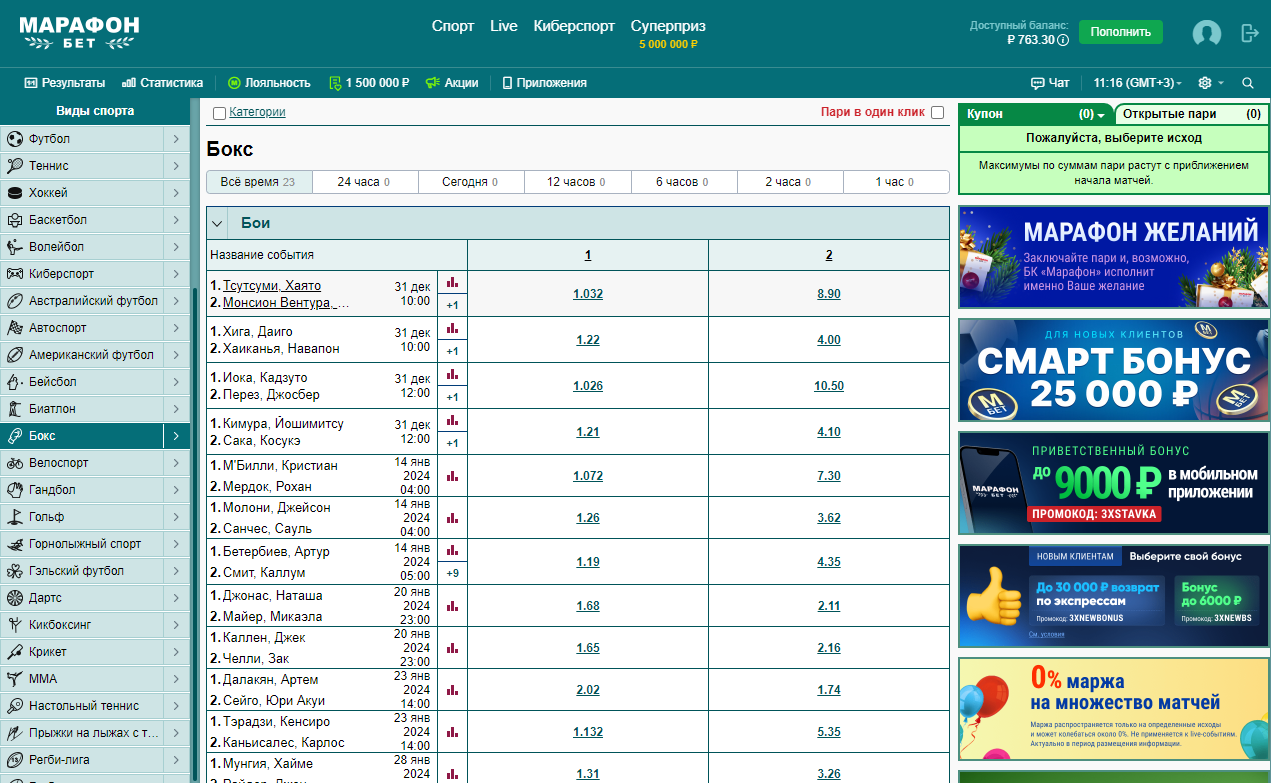
Task: Bet on odds 1.032 for Тсутсуми
Action: pyautogui.click(x=588, y=294)
